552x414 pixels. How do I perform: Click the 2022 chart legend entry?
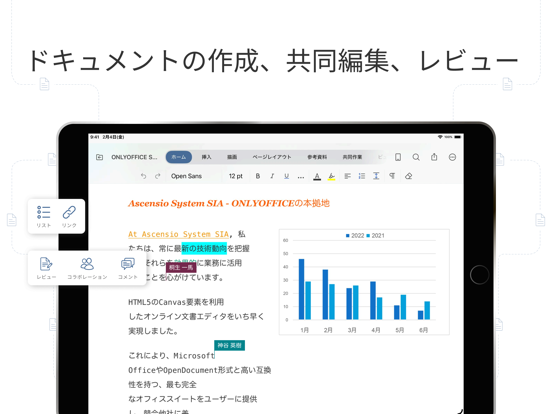(355, 236)
